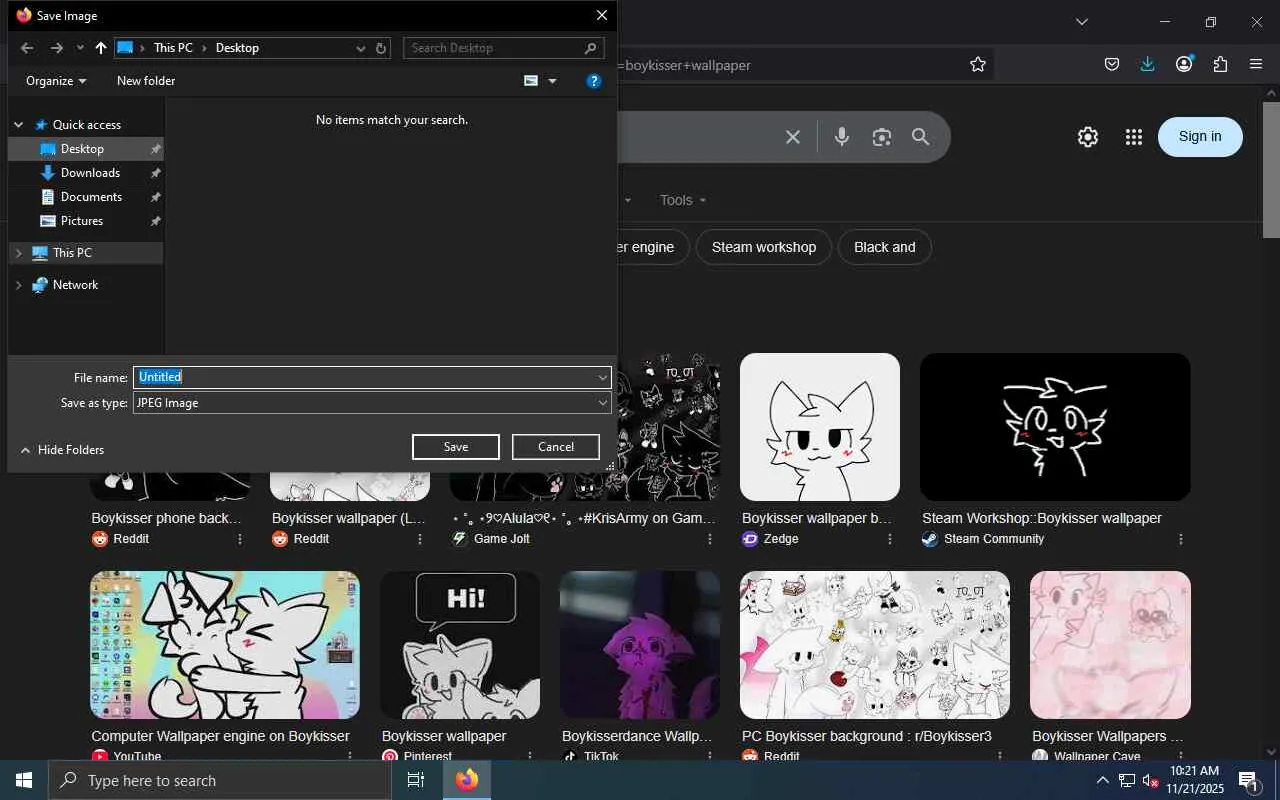The image size is (1280, 800).
Task: Go forward in the Save Image dialog
Action: pyautogui.click(x=56, y=48)
